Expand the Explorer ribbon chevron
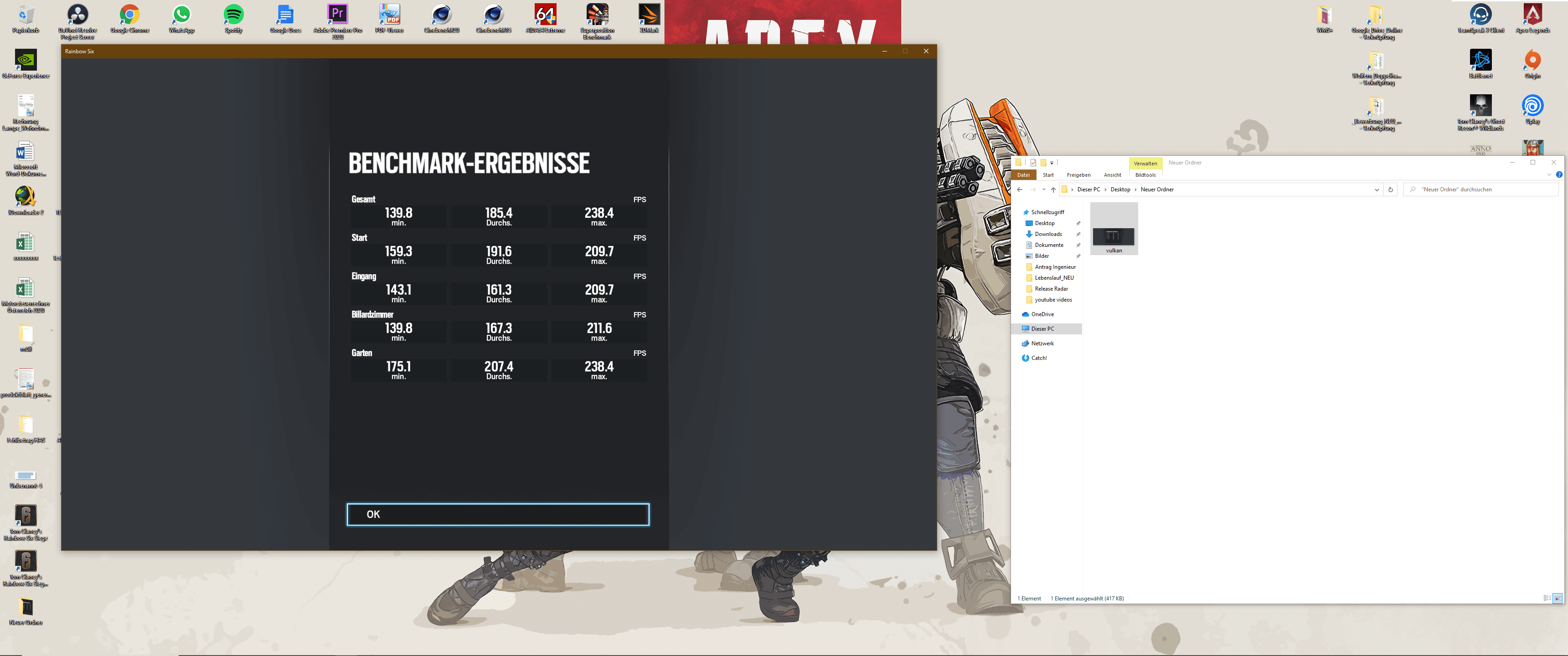 coord(1549,174)
